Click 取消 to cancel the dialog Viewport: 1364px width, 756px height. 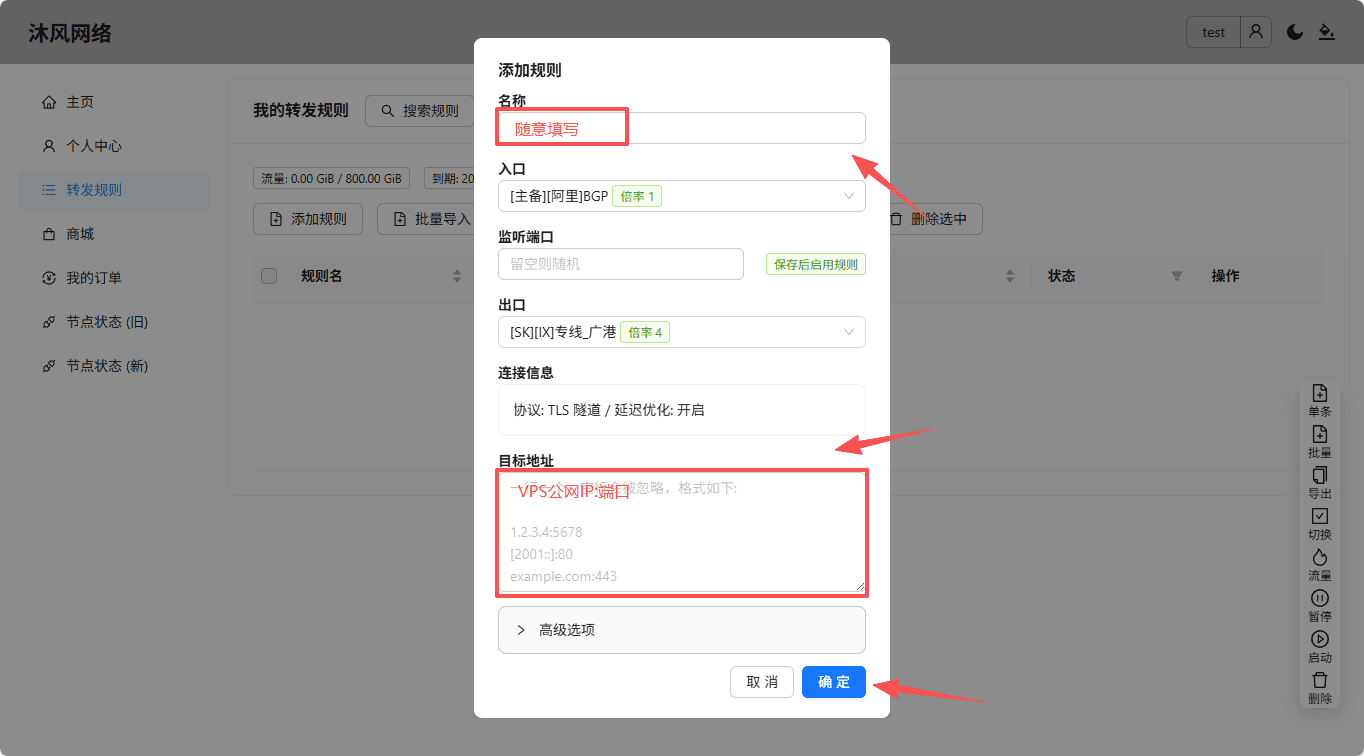coord(761,681)
